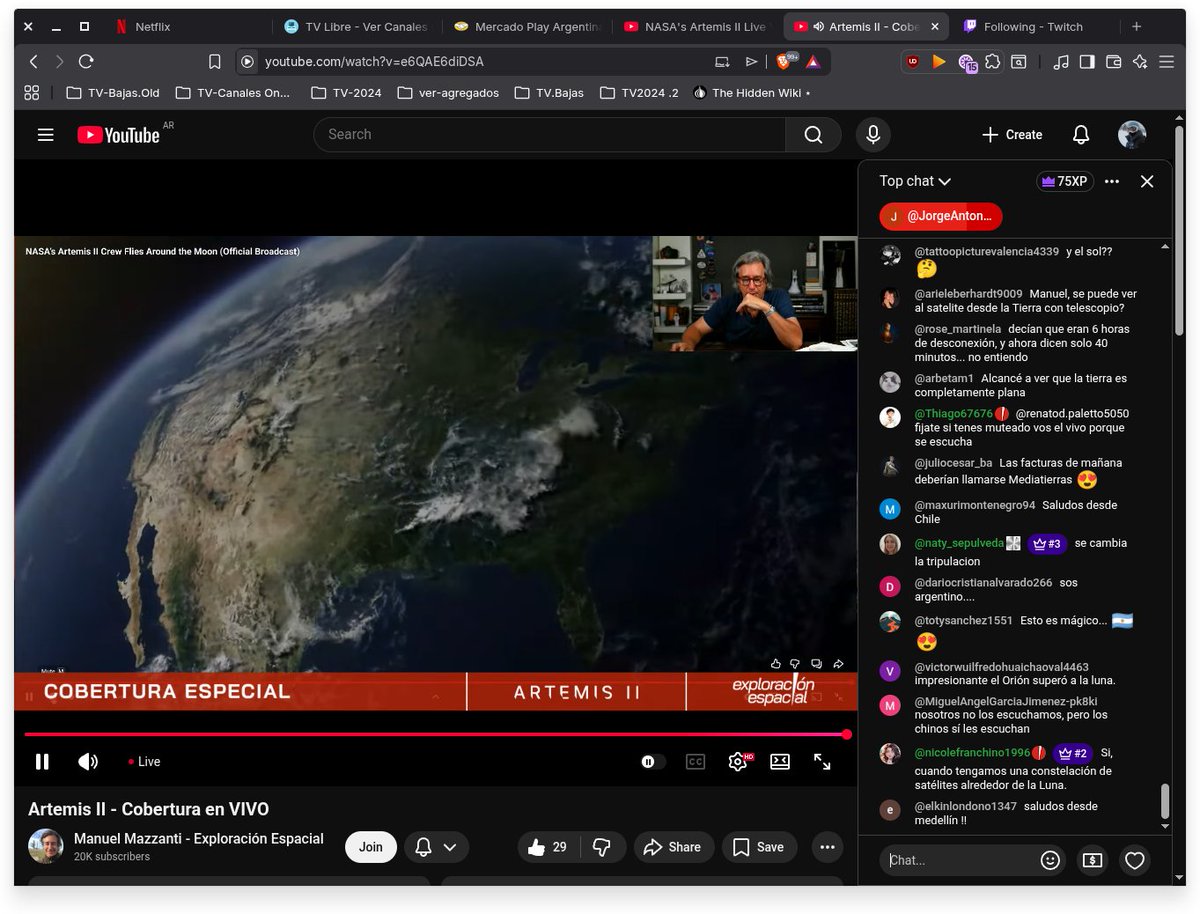Viewport: 1200px width, 914px height.
Task: Open the channel avatar below the video
Action: click(x=46, y=846)
